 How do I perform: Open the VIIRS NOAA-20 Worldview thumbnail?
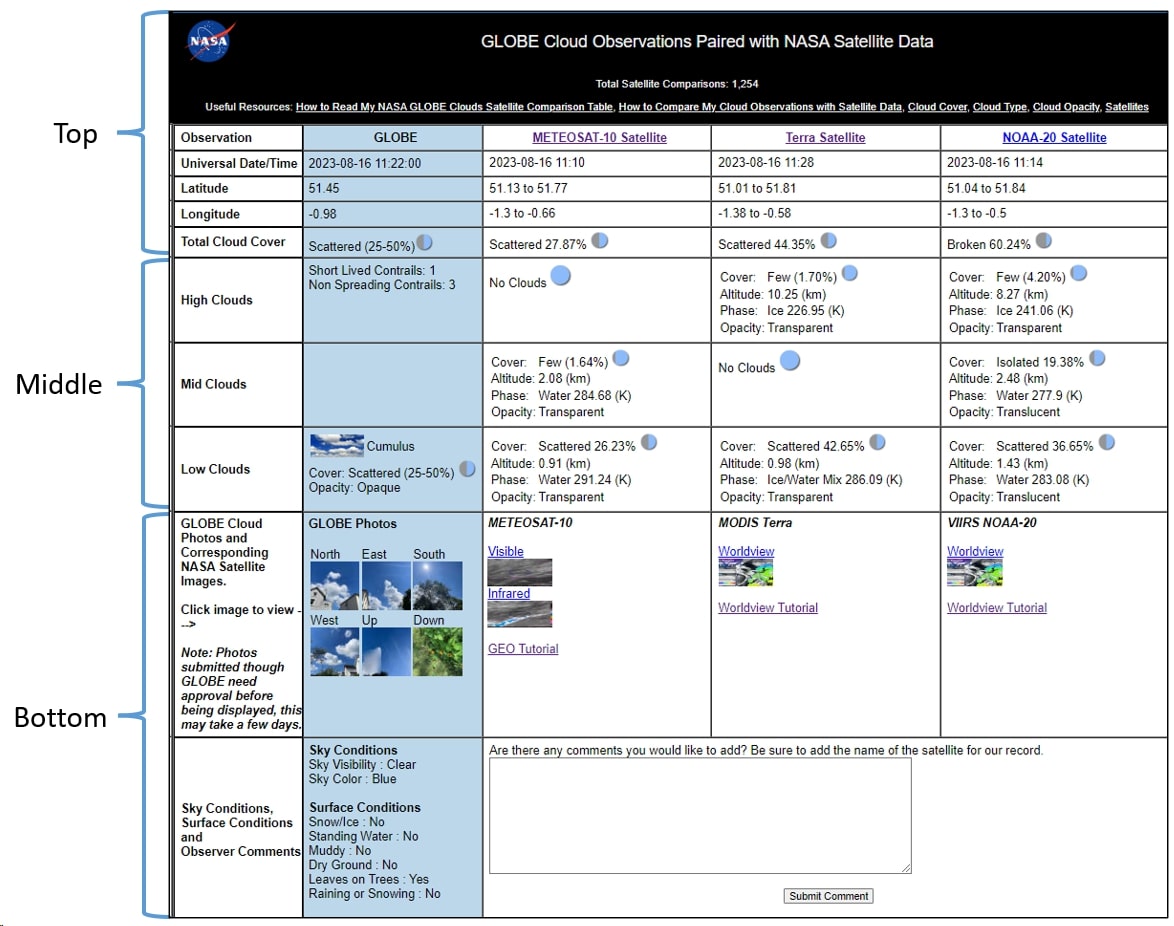(975, 573)
